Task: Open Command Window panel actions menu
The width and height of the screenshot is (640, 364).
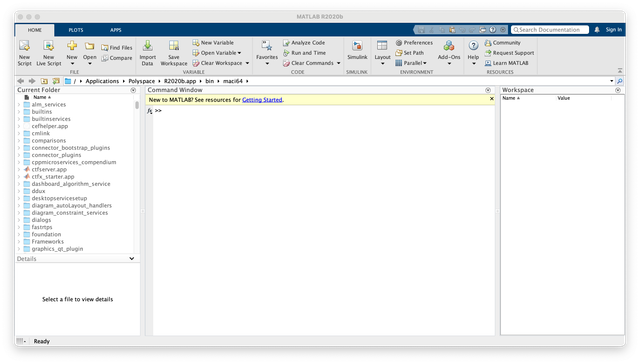Action: 488,90
